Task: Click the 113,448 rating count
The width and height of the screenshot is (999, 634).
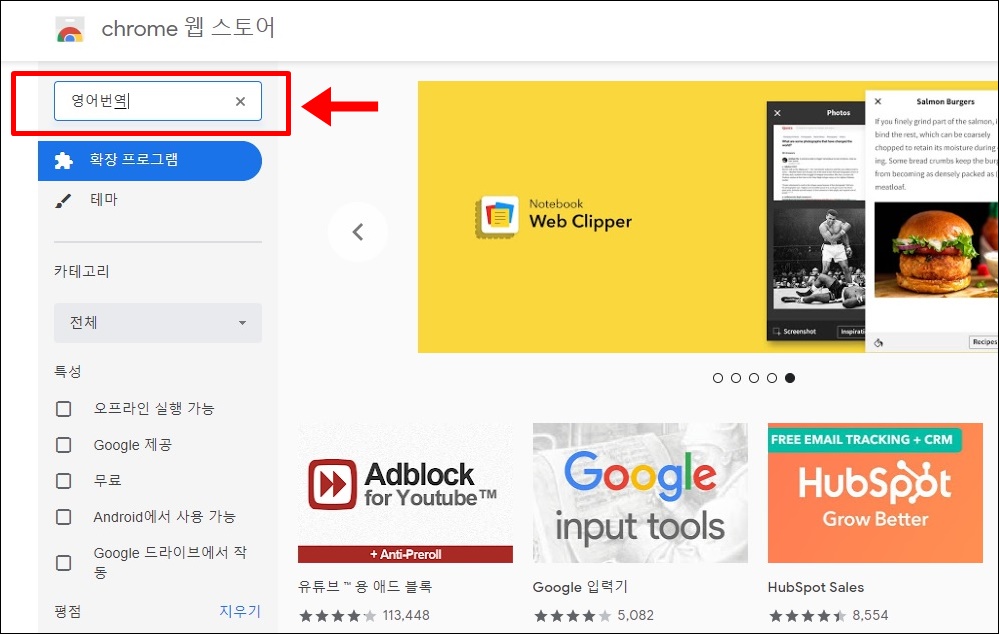Action: click(406, 616)
